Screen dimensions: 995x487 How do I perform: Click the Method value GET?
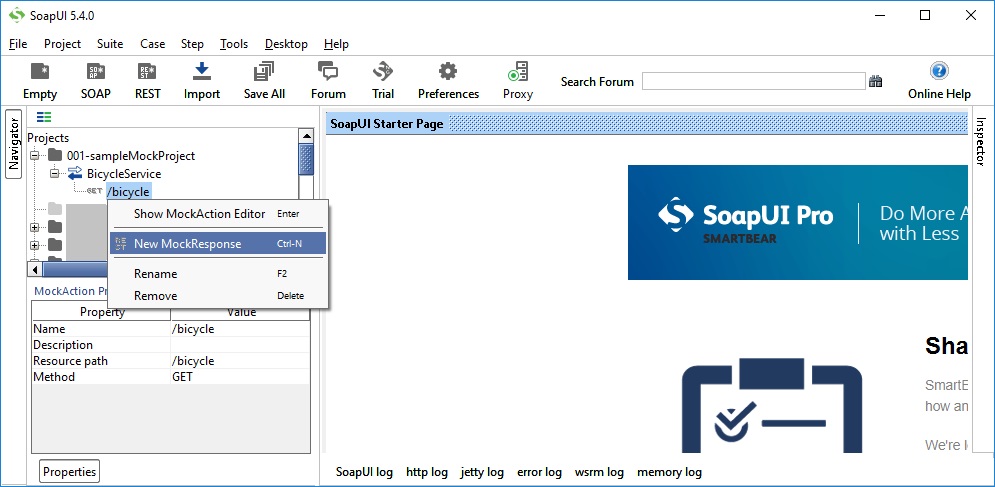(241, 377)
